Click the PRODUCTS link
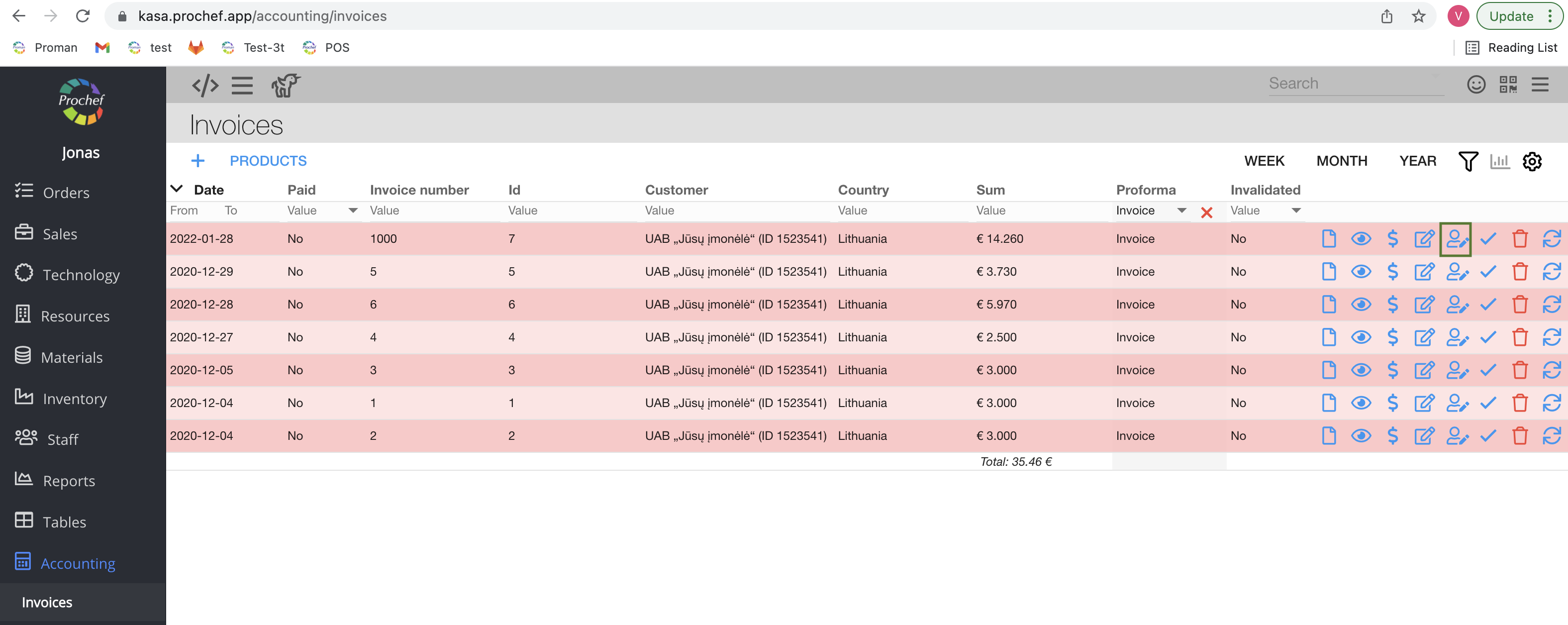The image size is (1568, 625). point(268,161)
